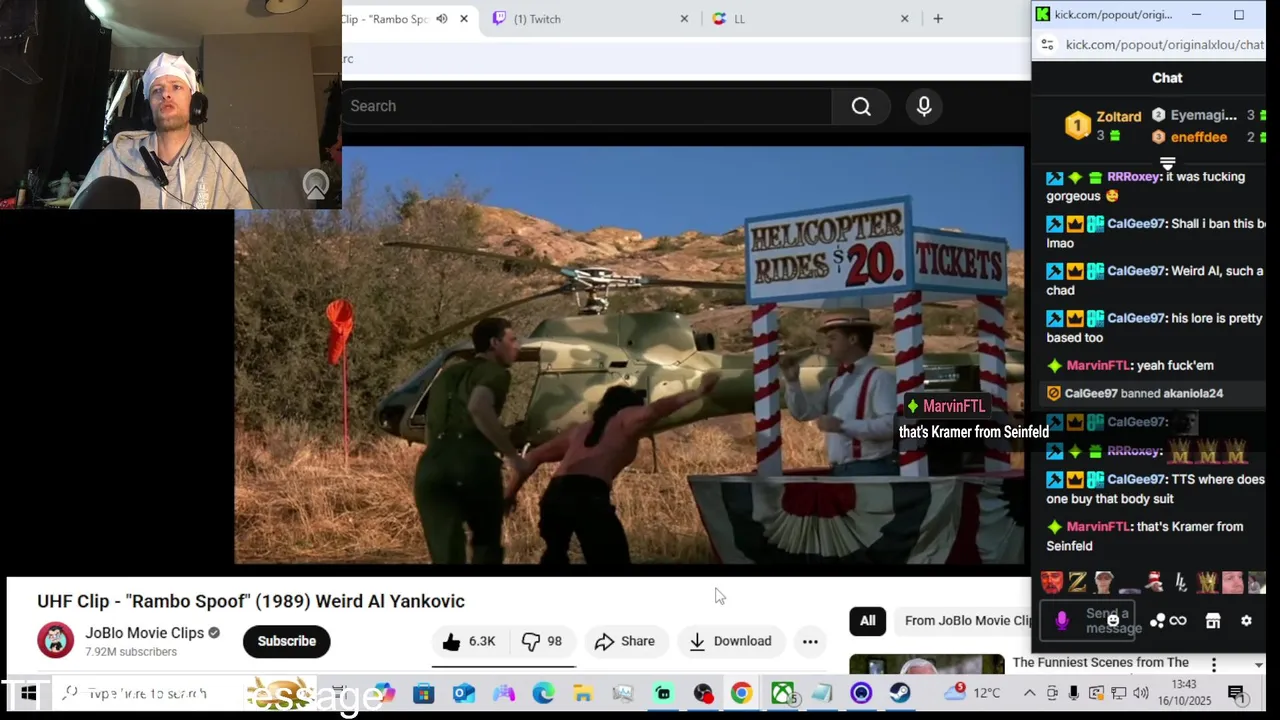Open the Windows notification center
The height and width of the screenshot is (720, 1280).
1236,693
